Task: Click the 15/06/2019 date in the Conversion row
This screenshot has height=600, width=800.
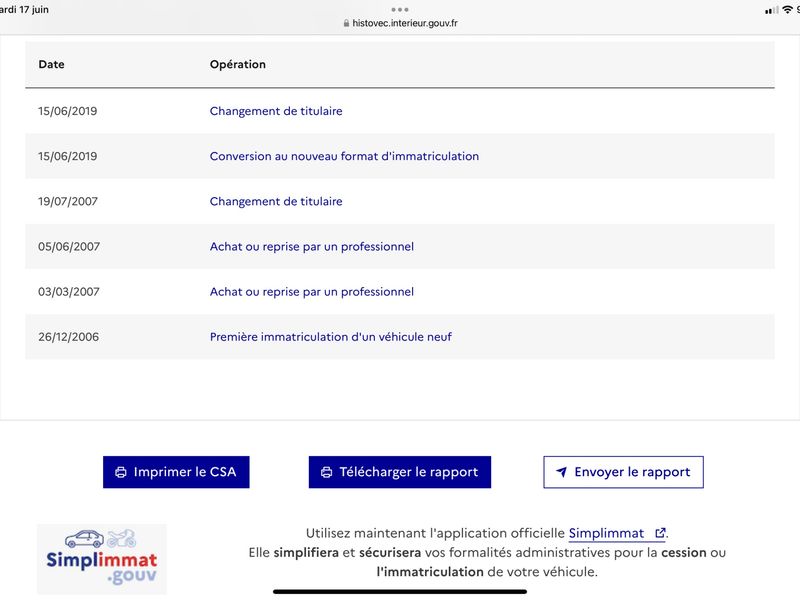Action: 67,156
